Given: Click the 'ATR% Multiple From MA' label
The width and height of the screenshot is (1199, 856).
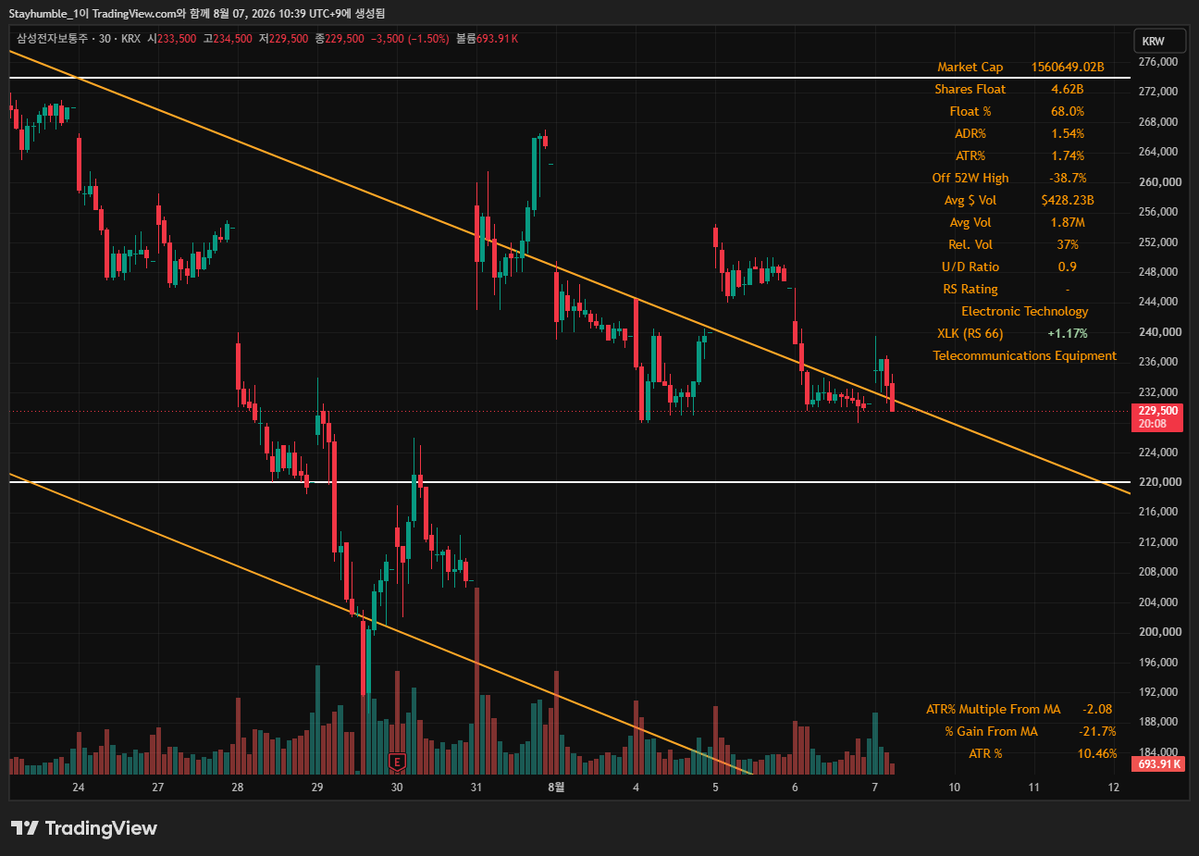Looking at the screenshot, I should click(993, 709).
